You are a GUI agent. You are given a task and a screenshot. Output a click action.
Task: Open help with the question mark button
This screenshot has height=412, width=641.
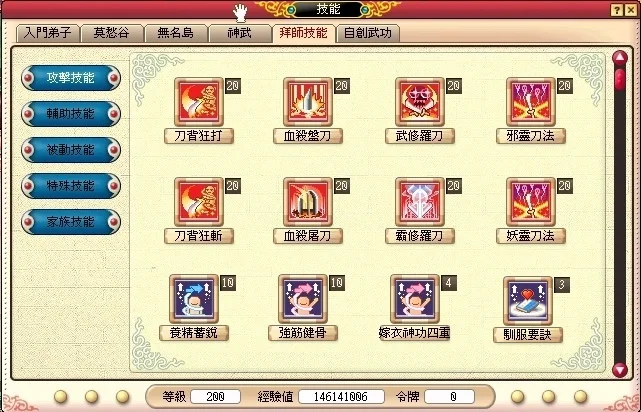(x=616, y=10)
